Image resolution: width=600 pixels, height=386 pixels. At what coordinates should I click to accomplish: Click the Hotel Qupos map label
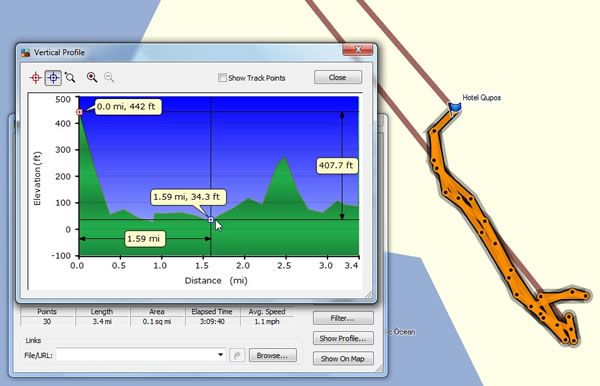481,98
